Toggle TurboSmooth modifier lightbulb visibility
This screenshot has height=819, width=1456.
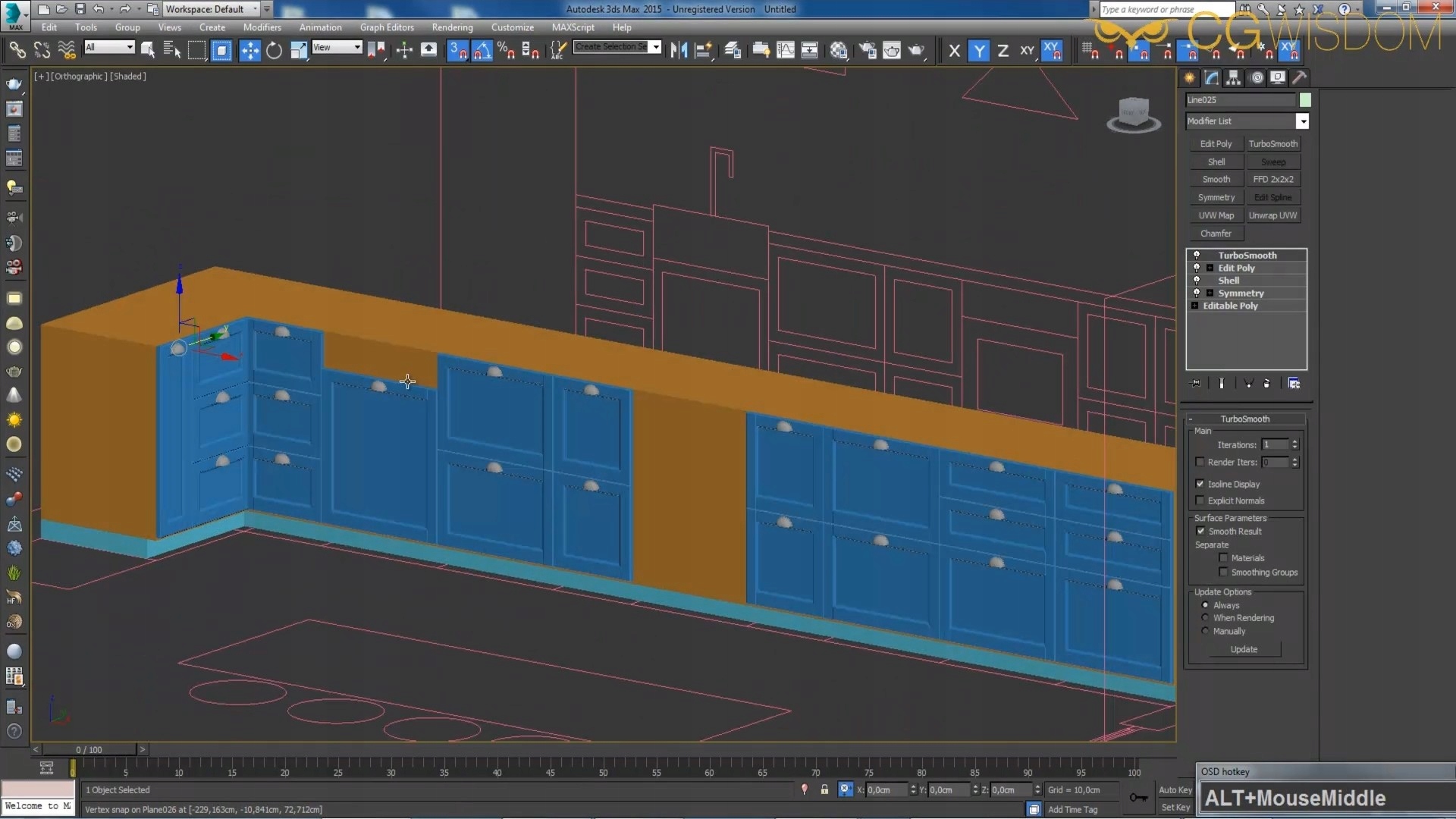1197,256
